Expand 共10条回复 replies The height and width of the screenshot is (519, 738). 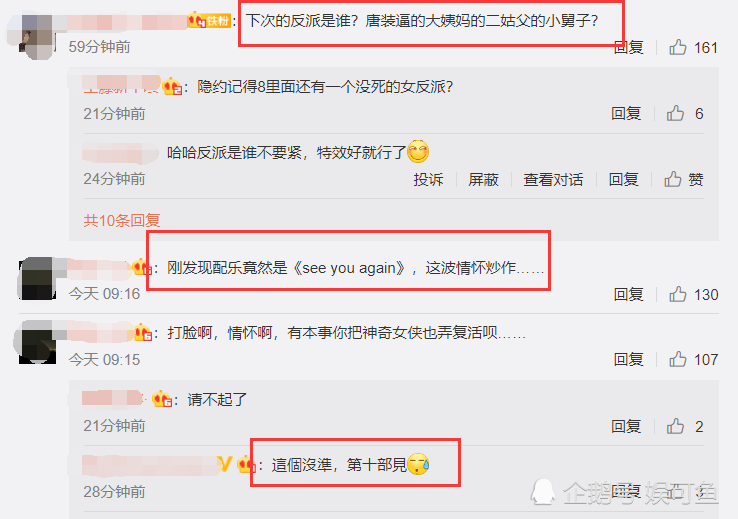coord(121,220)
